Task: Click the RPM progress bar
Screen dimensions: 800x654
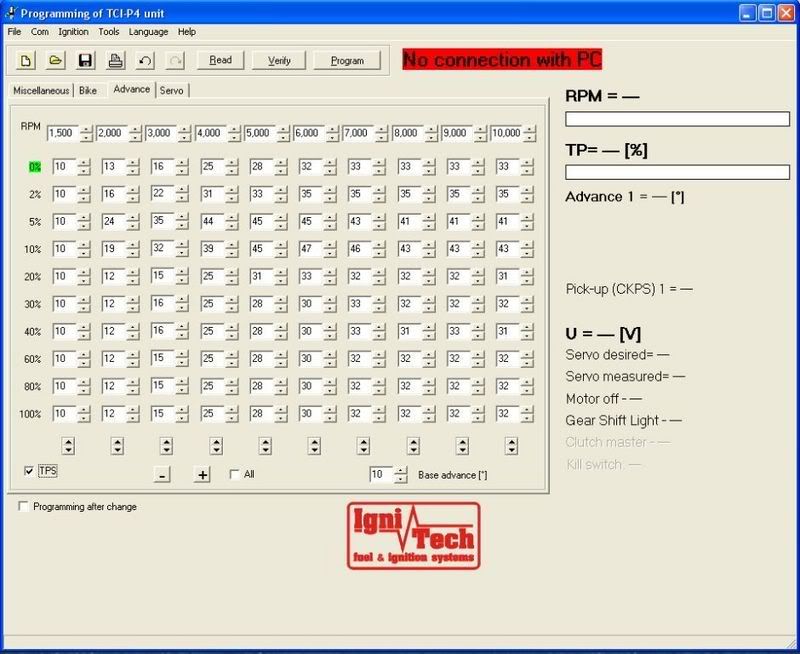Action: [677, 119]
